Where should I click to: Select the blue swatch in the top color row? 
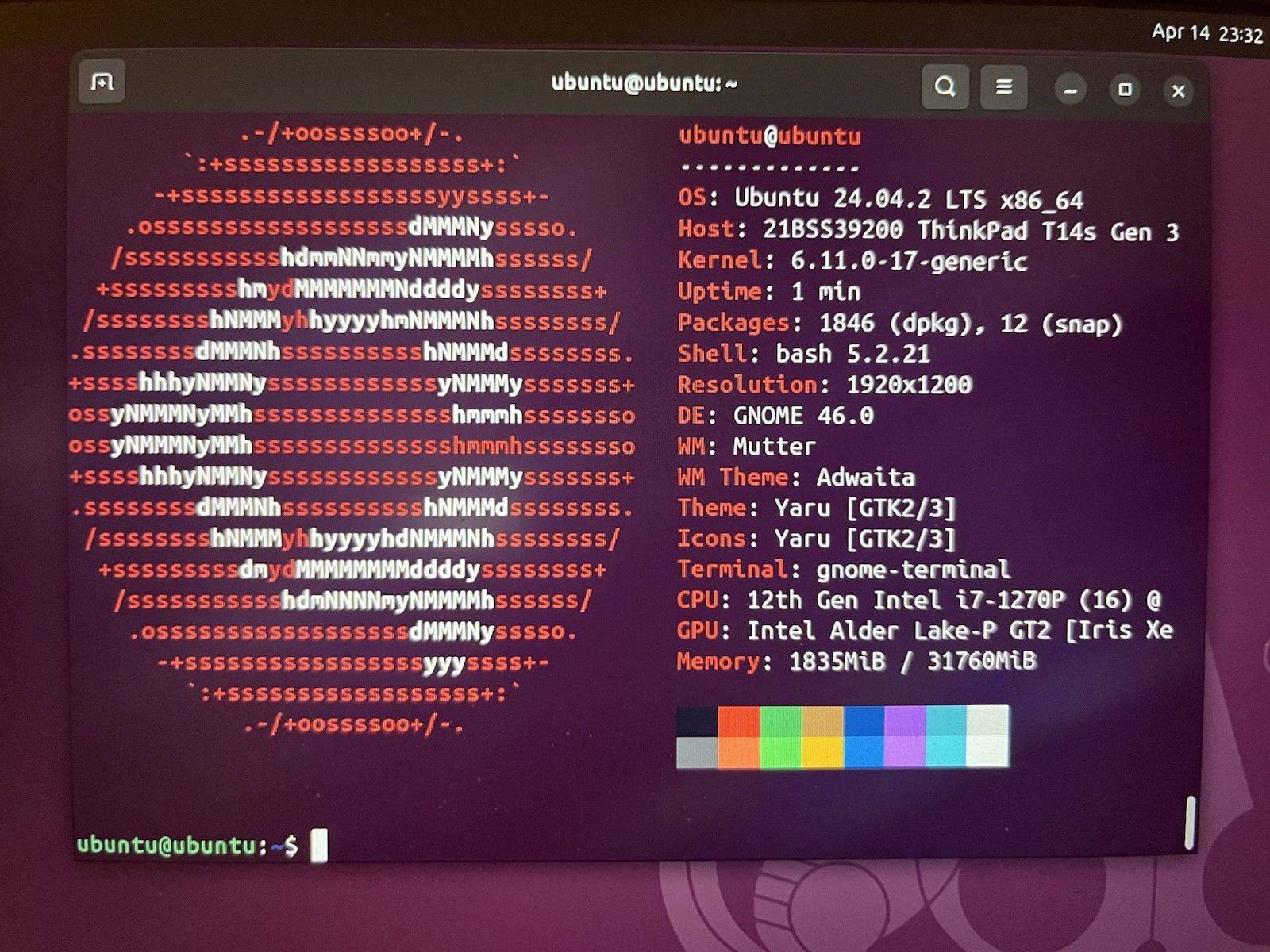point(864,721)
